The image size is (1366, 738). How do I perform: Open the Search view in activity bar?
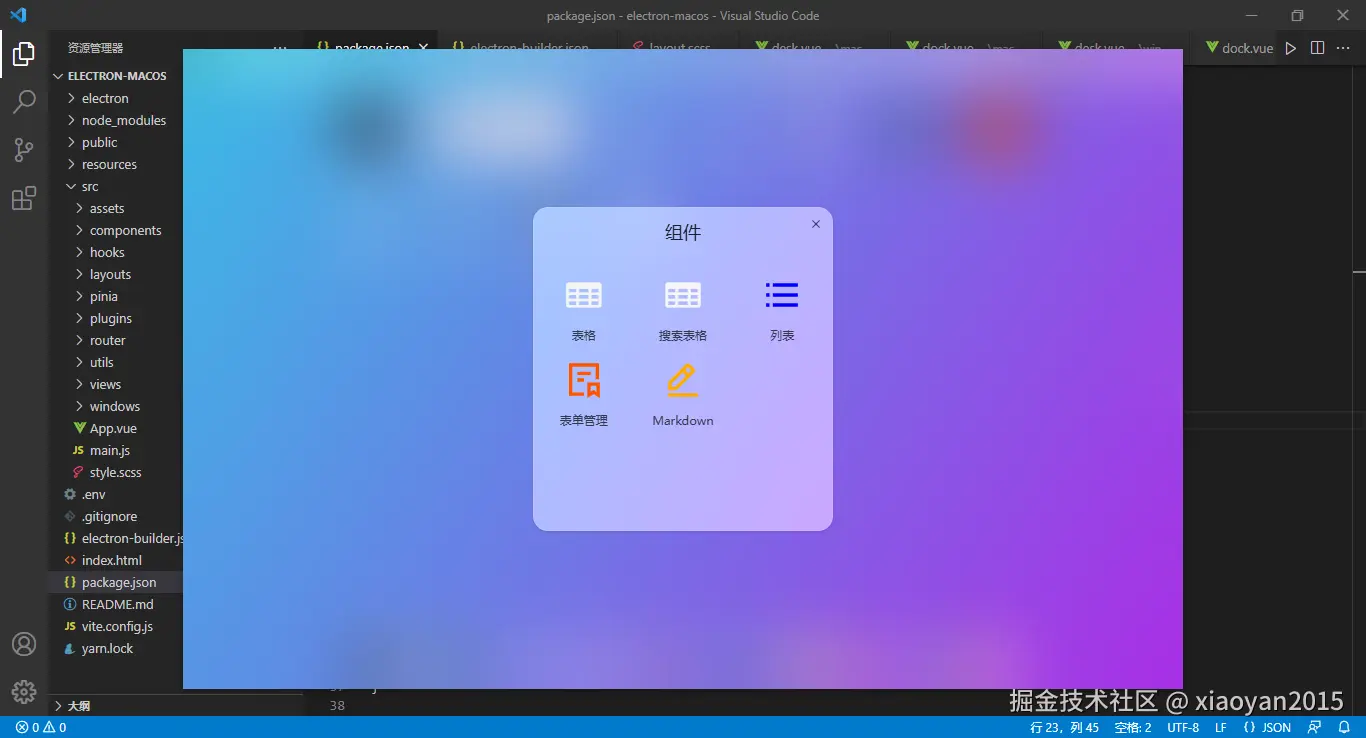pyautogui.click(x=24, y=101)
